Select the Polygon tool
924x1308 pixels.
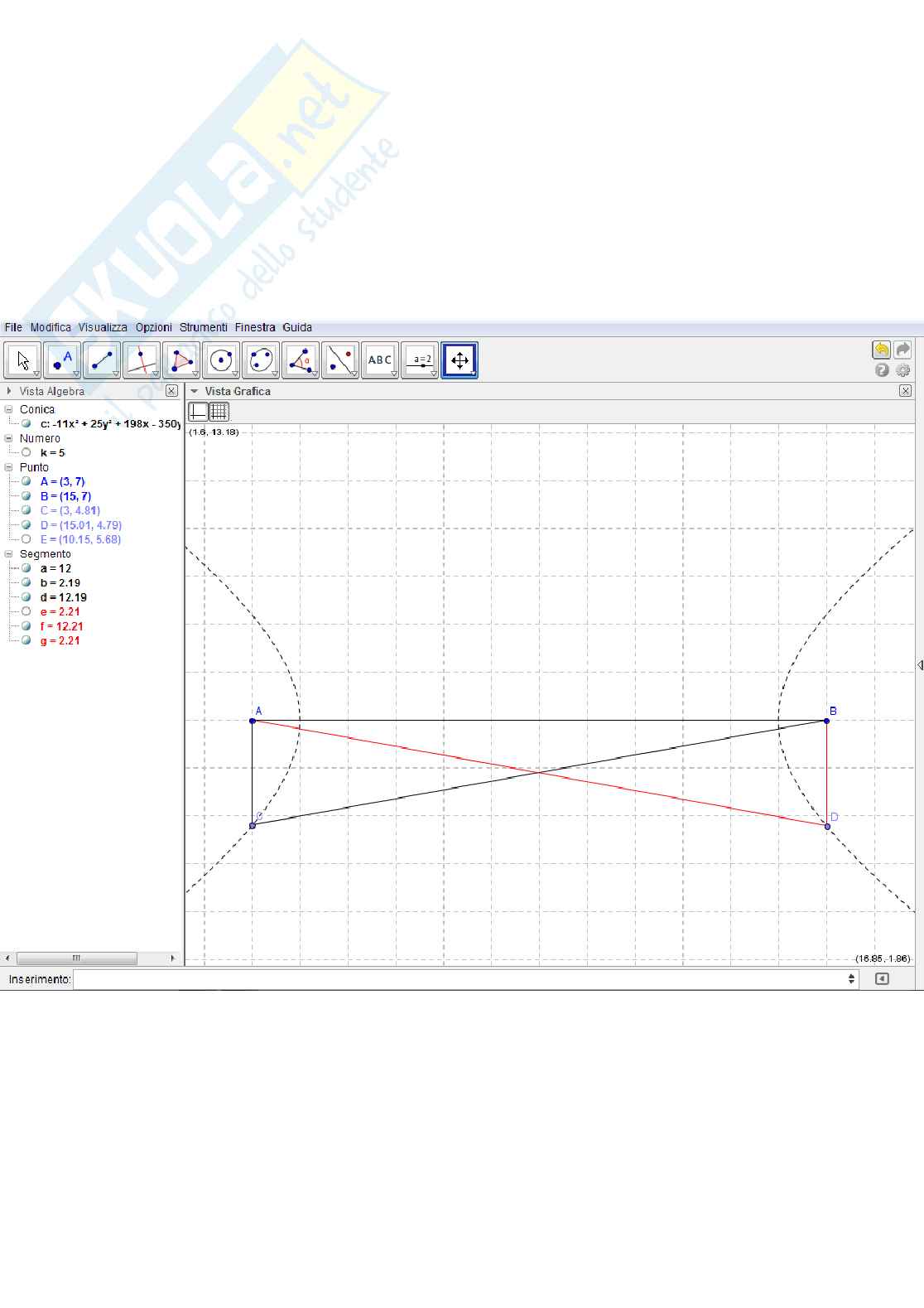pos(180,360)
